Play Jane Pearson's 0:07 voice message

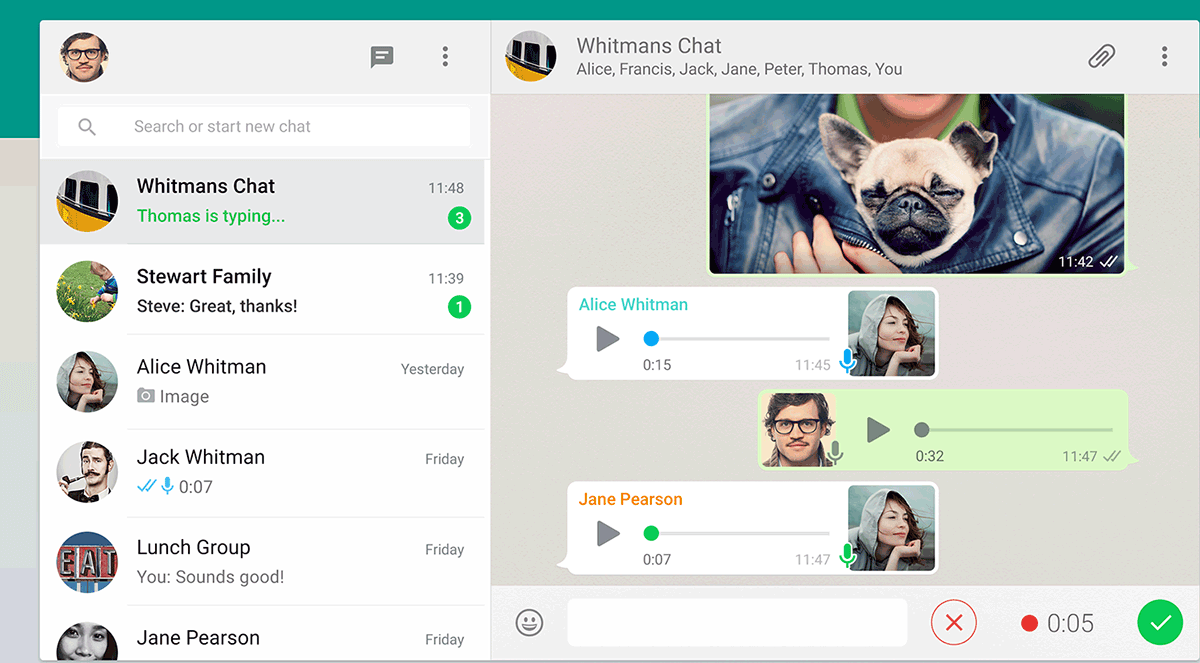tap(607, 533)
